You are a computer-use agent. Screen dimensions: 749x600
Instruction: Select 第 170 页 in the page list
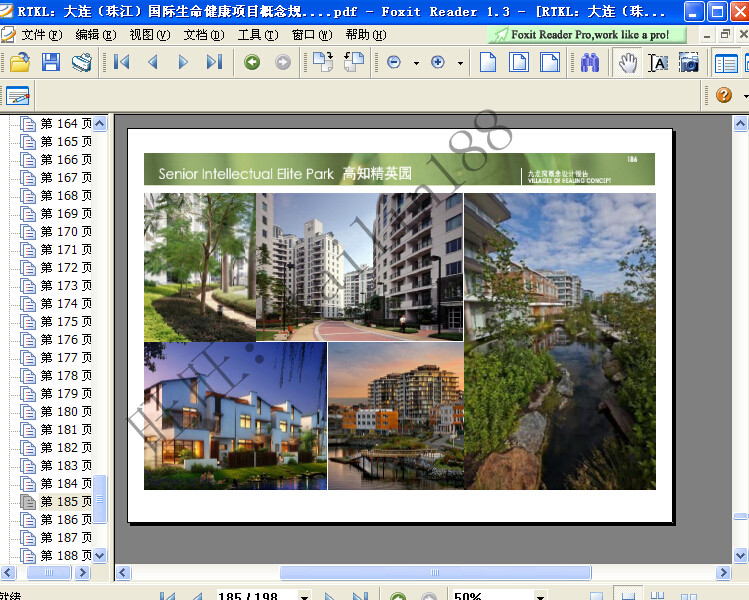pyautogui.click(x=66, y=232)
